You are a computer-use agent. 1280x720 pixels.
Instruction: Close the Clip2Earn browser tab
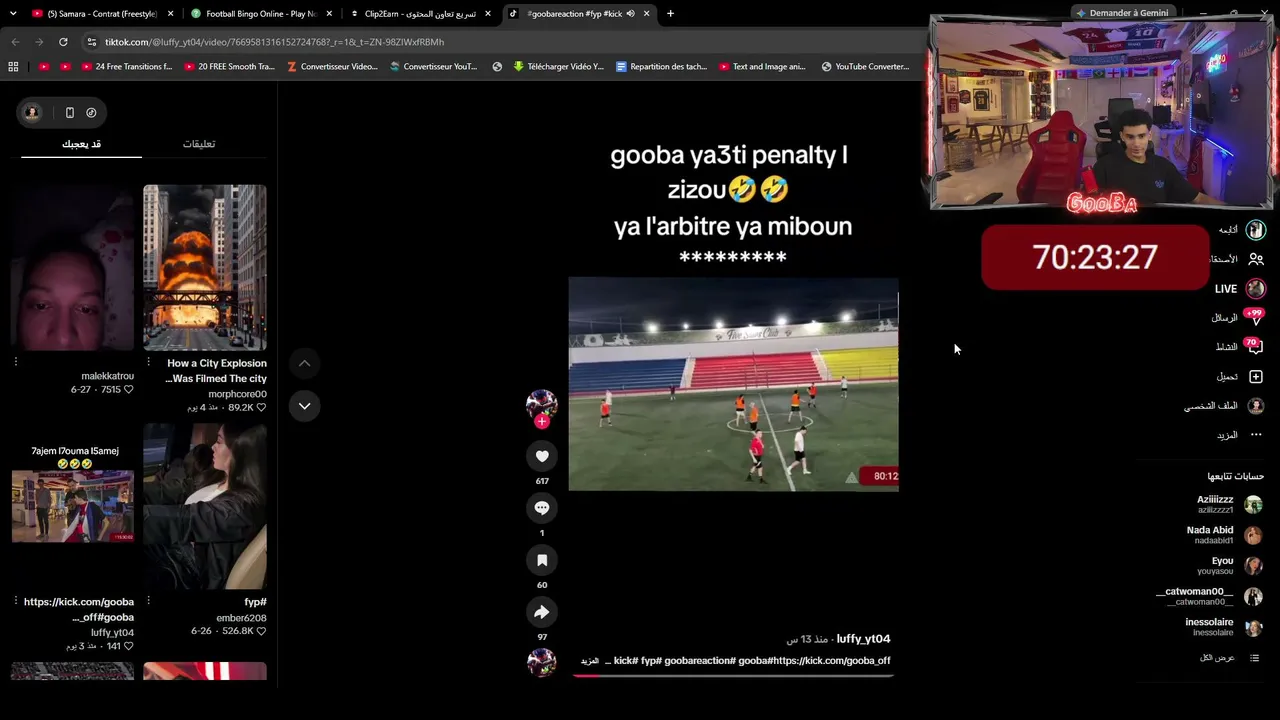(488, 14)
